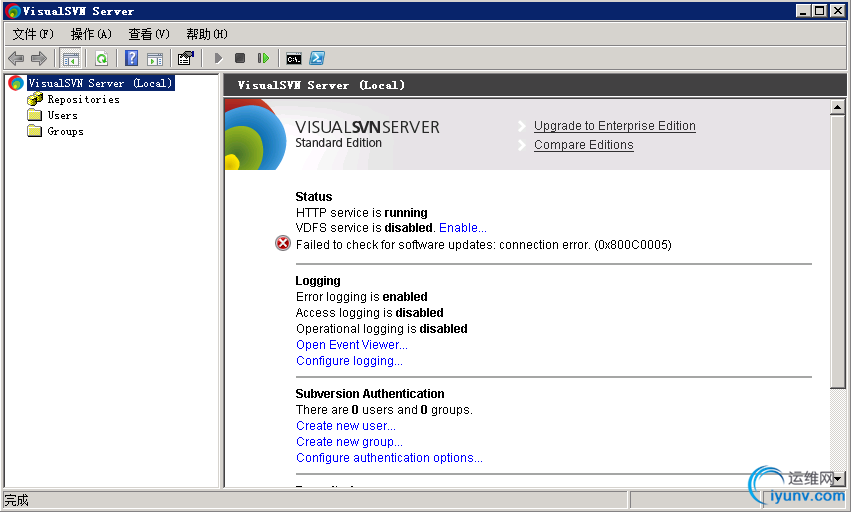Click the green Refresh toolbar icon
The width and height of the screenshot is (851, 512).
[x=101, y=58]
